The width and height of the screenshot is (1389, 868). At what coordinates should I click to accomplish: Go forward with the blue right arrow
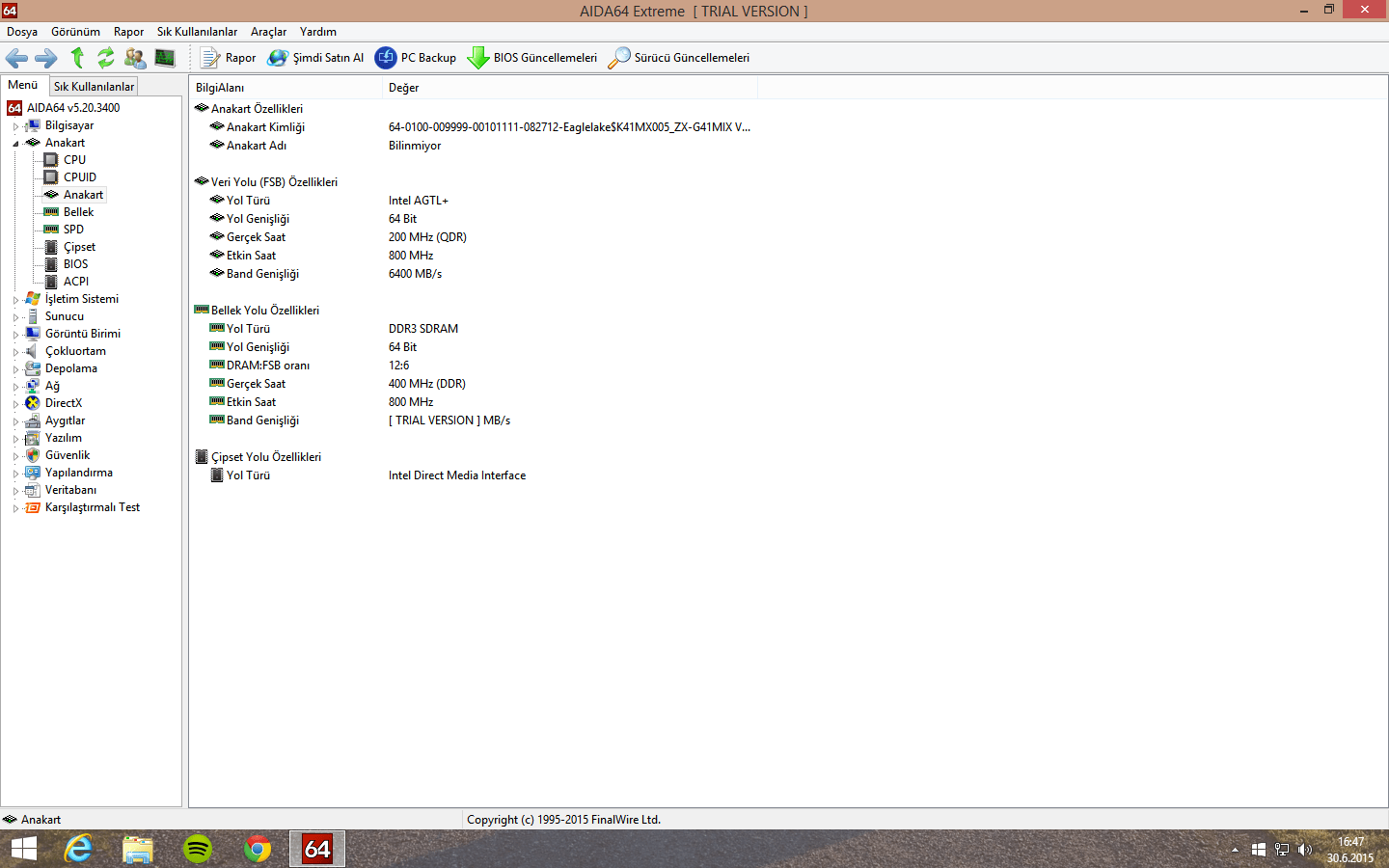[46, 58]
